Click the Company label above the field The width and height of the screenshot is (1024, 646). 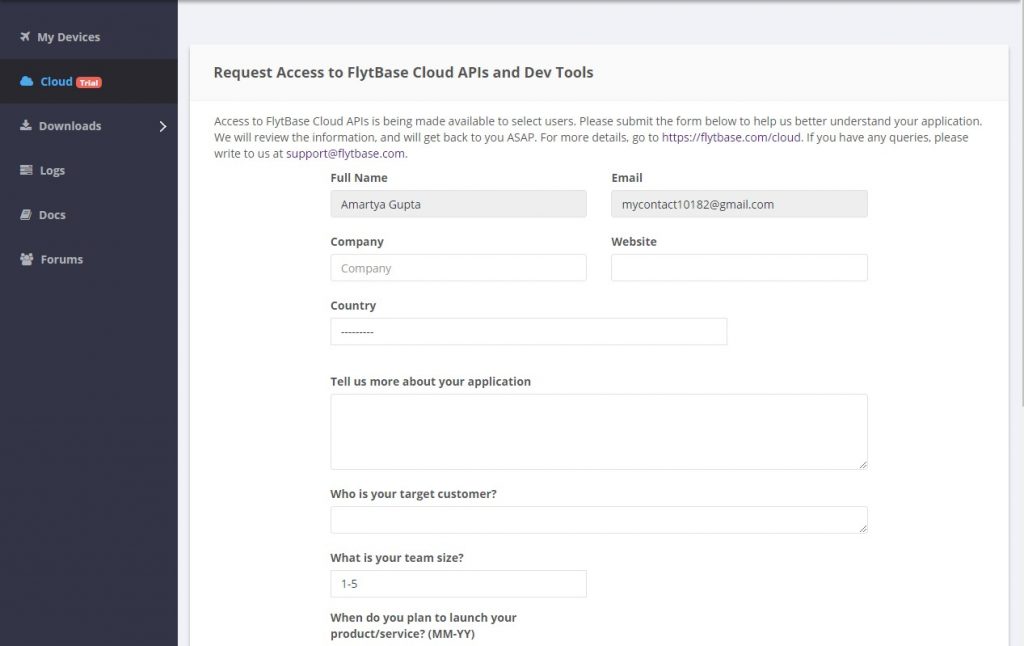(357, 242)
